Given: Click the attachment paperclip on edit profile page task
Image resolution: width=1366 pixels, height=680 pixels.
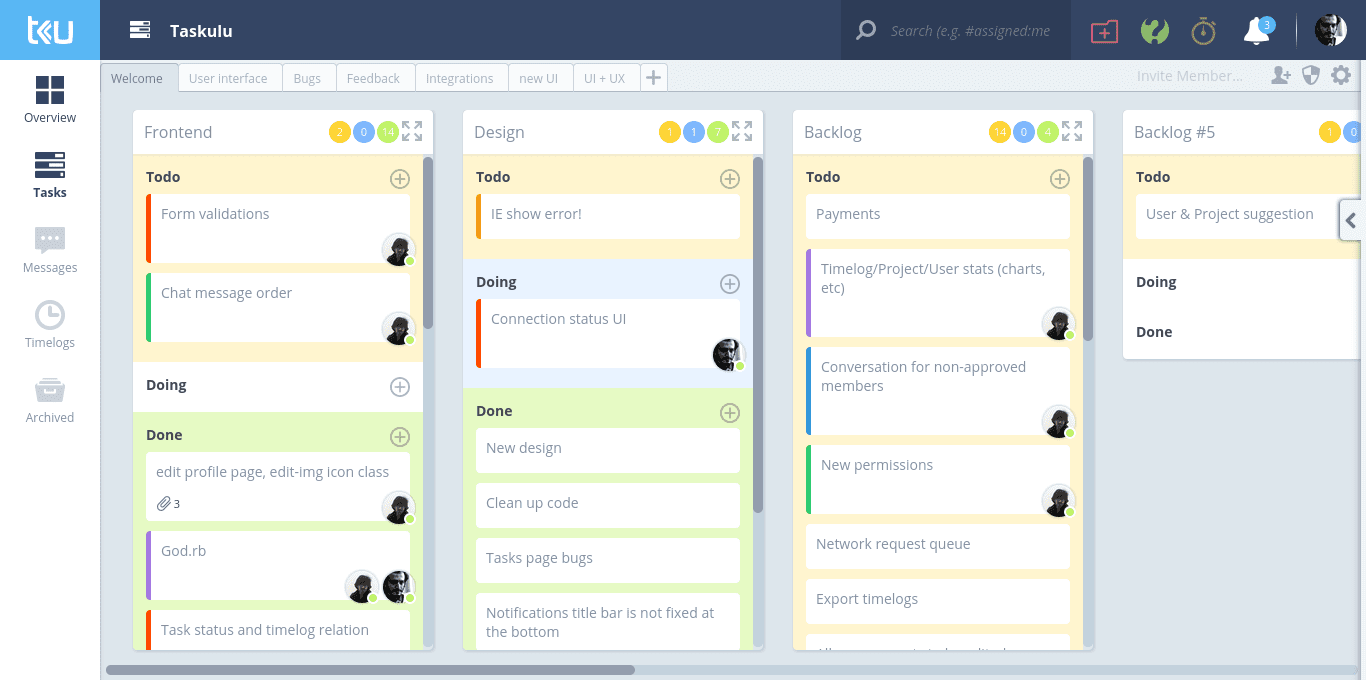Looking at the screenshot, I should coord(165,504).
